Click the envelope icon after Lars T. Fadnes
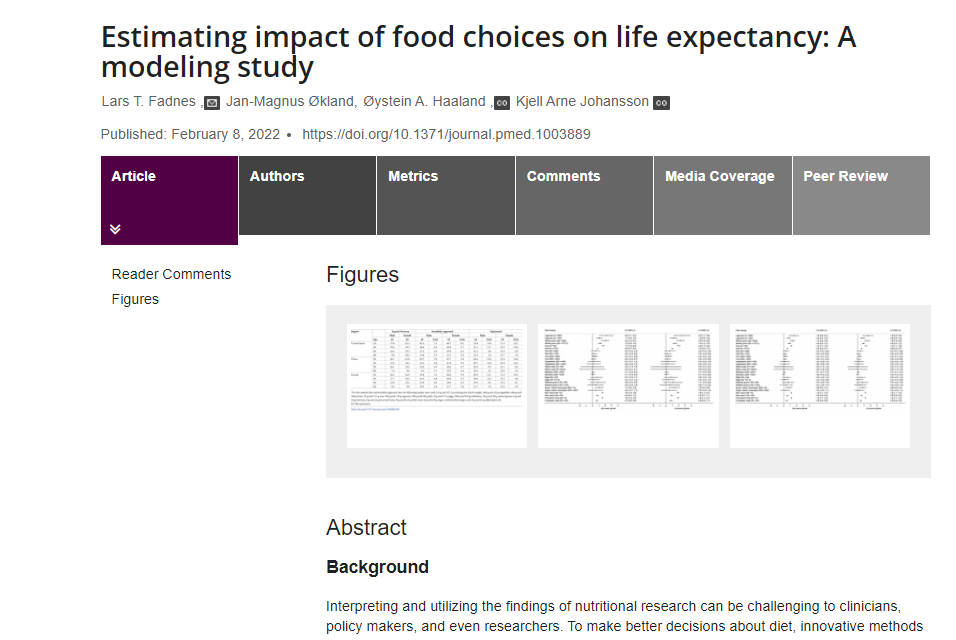956x640 pixels. [212, 103]
